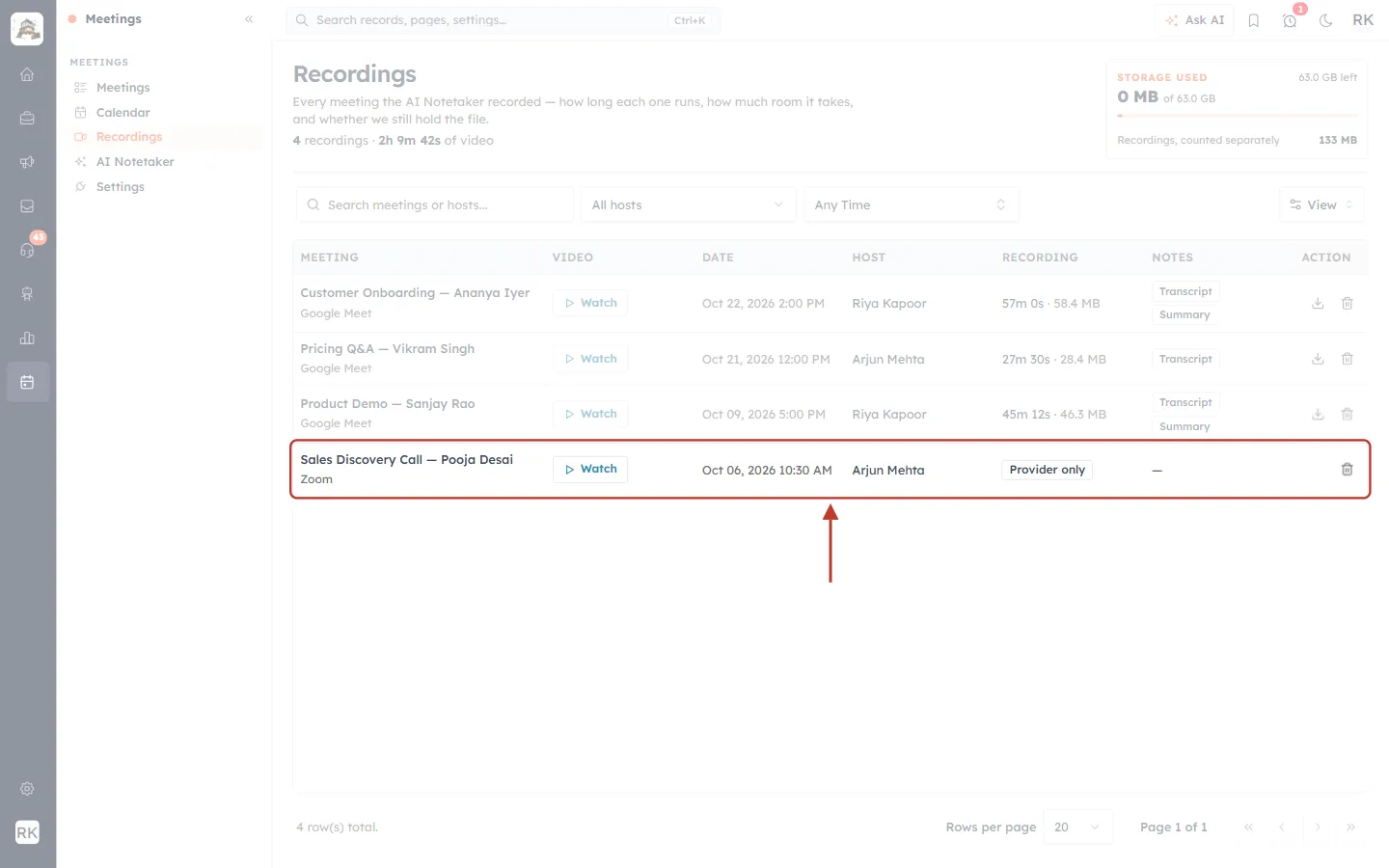Change rows per page dropdown
Screen dimensions: 1389x868
pos(1077,827)
